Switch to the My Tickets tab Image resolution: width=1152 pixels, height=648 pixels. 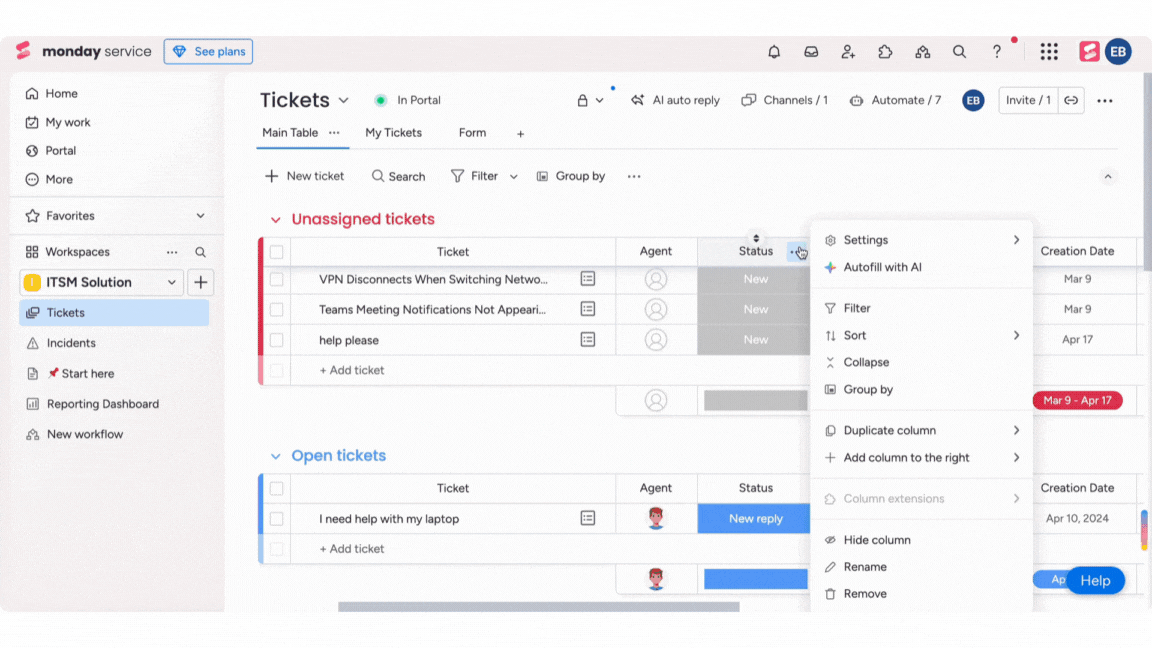point(394,133)
